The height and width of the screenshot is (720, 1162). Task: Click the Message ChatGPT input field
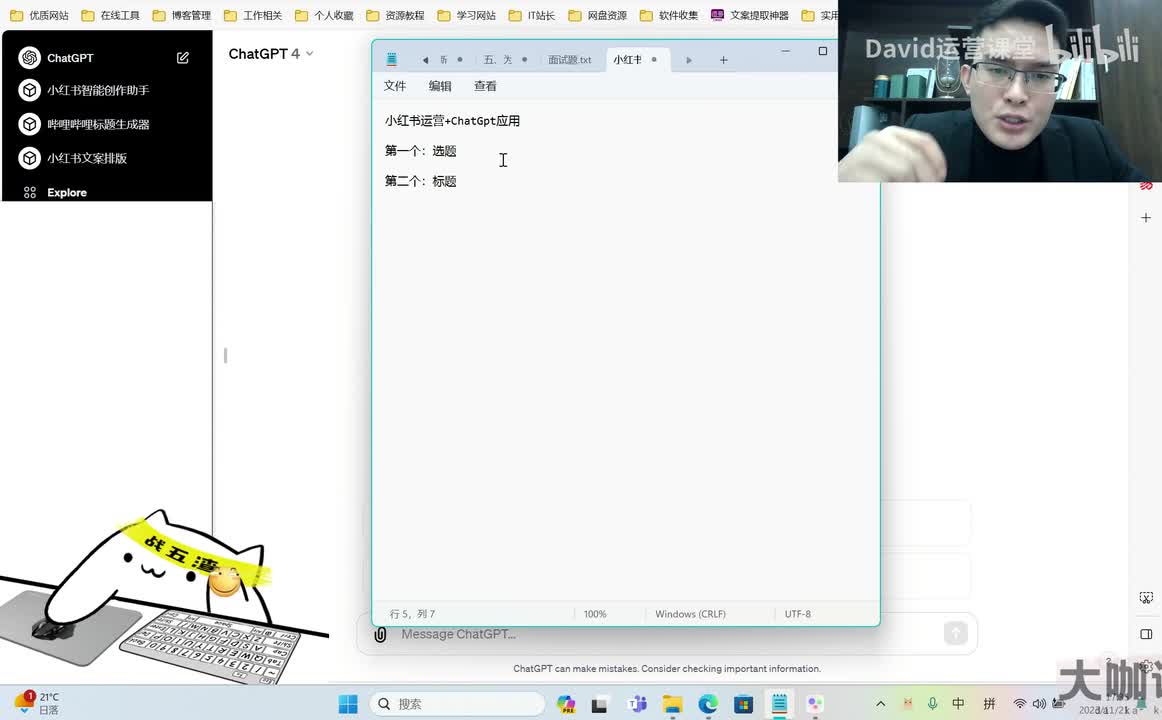coord(660,634)
